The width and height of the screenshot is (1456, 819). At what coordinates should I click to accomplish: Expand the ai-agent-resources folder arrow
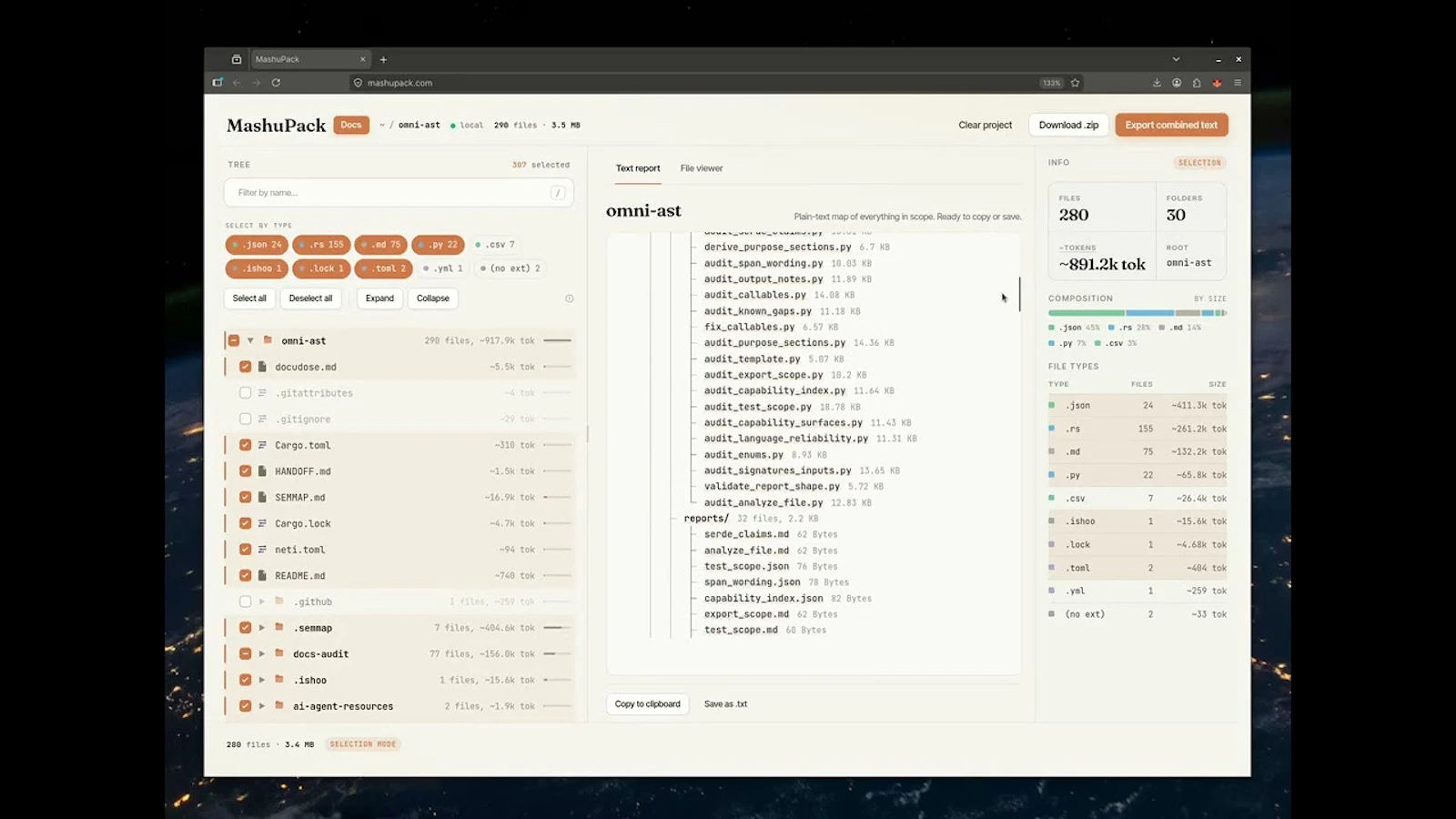(262, 706)
